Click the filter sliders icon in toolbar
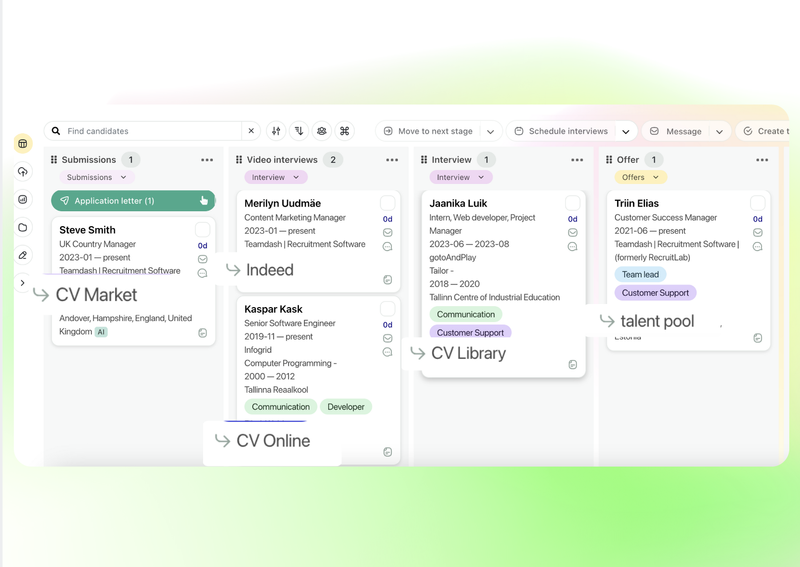This screenshot has height=567, width=800. pos(277,131)
